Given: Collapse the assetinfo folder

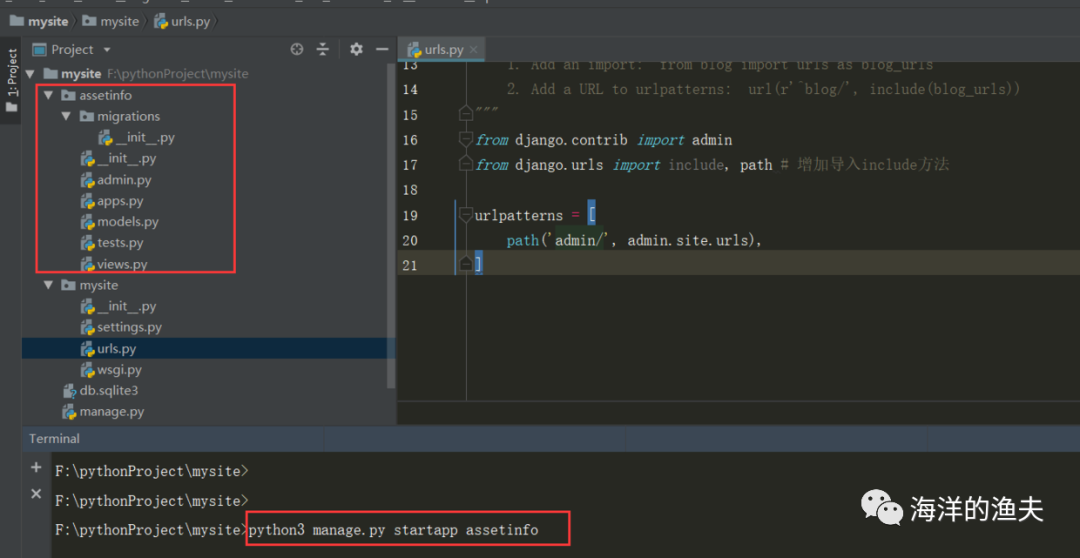Looking at the screenshot, I should (x=48, y=95).
